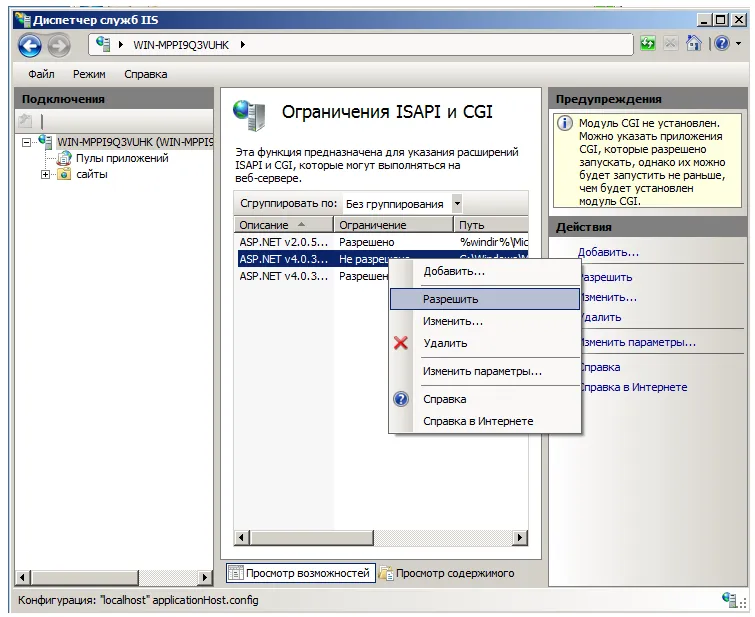The height and width of the screenshot is (617, 755).
Task: Switch to Просмотр содержимого view
Action: point(447,573)
